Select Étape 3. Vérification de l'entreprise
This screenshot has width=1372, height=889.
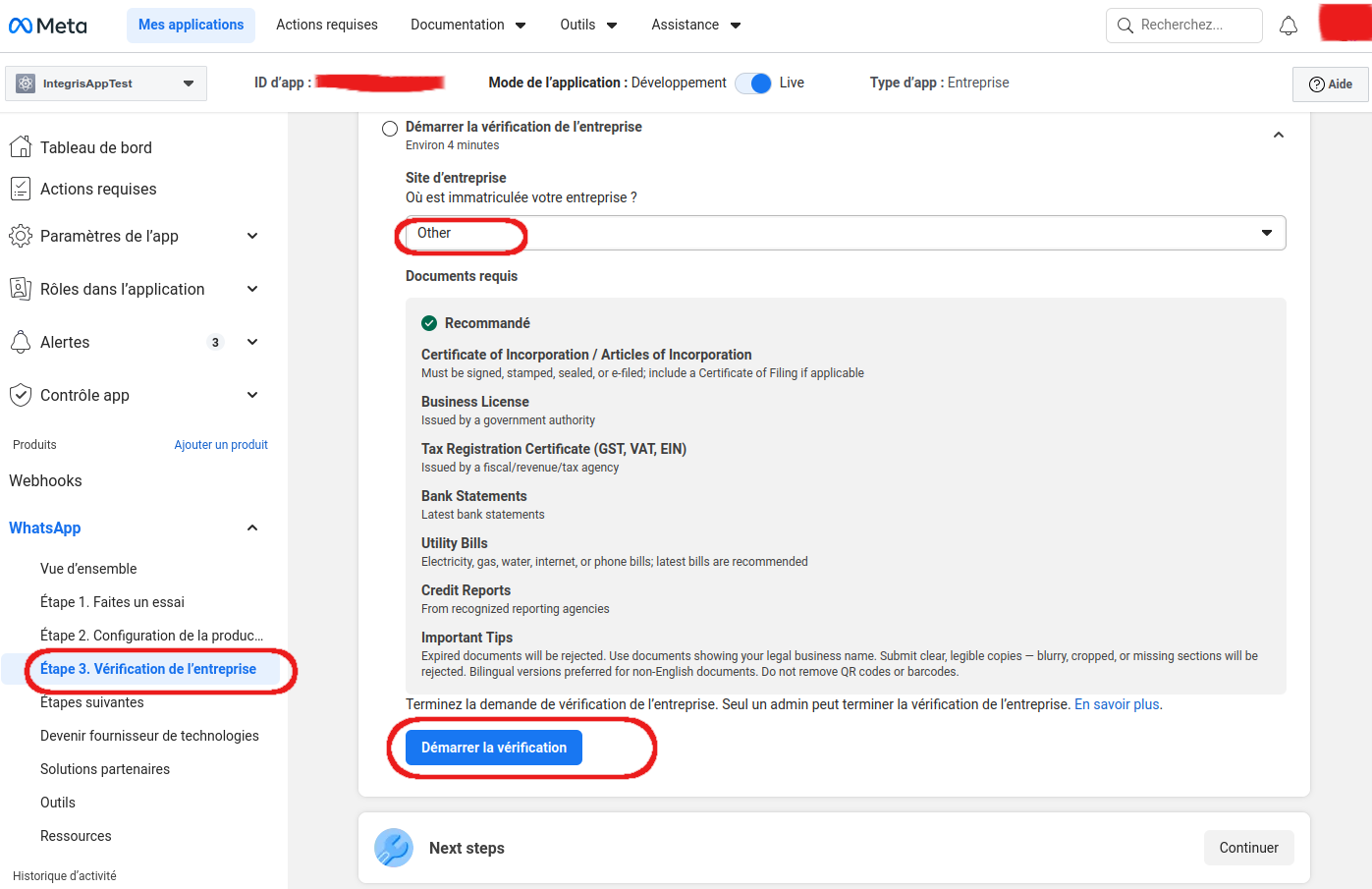pyautogui.click(x=148, y=669)
